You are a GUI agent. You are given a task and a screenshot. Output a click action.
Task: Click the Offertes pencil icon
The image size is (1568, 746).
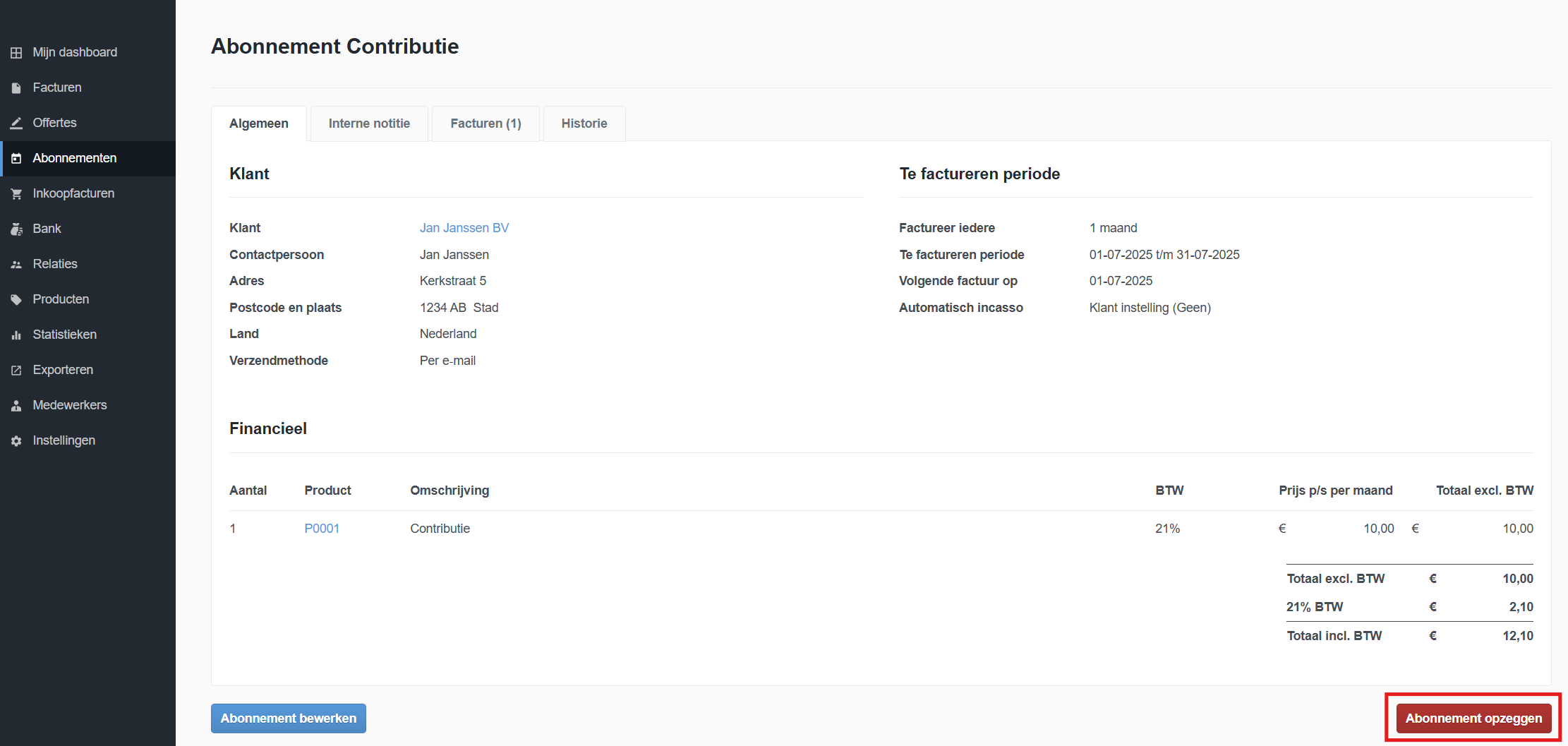click(16, 124)
